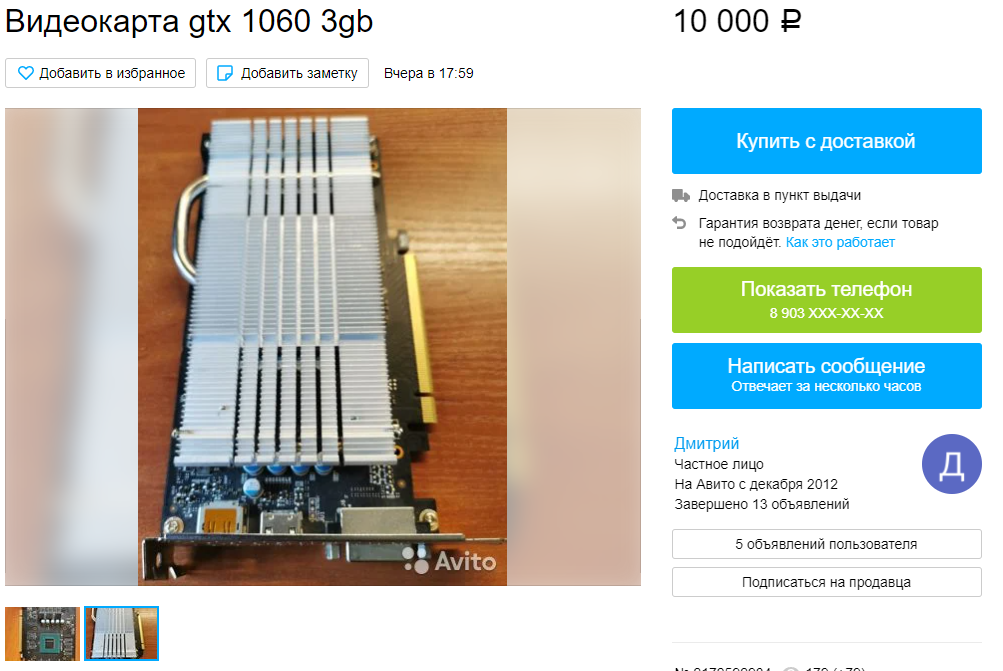Image resolution: width=1003 pixels, height=671 pixels.
Task: Reveal the seller number with Показать телефон
Action: pos(826,300)
